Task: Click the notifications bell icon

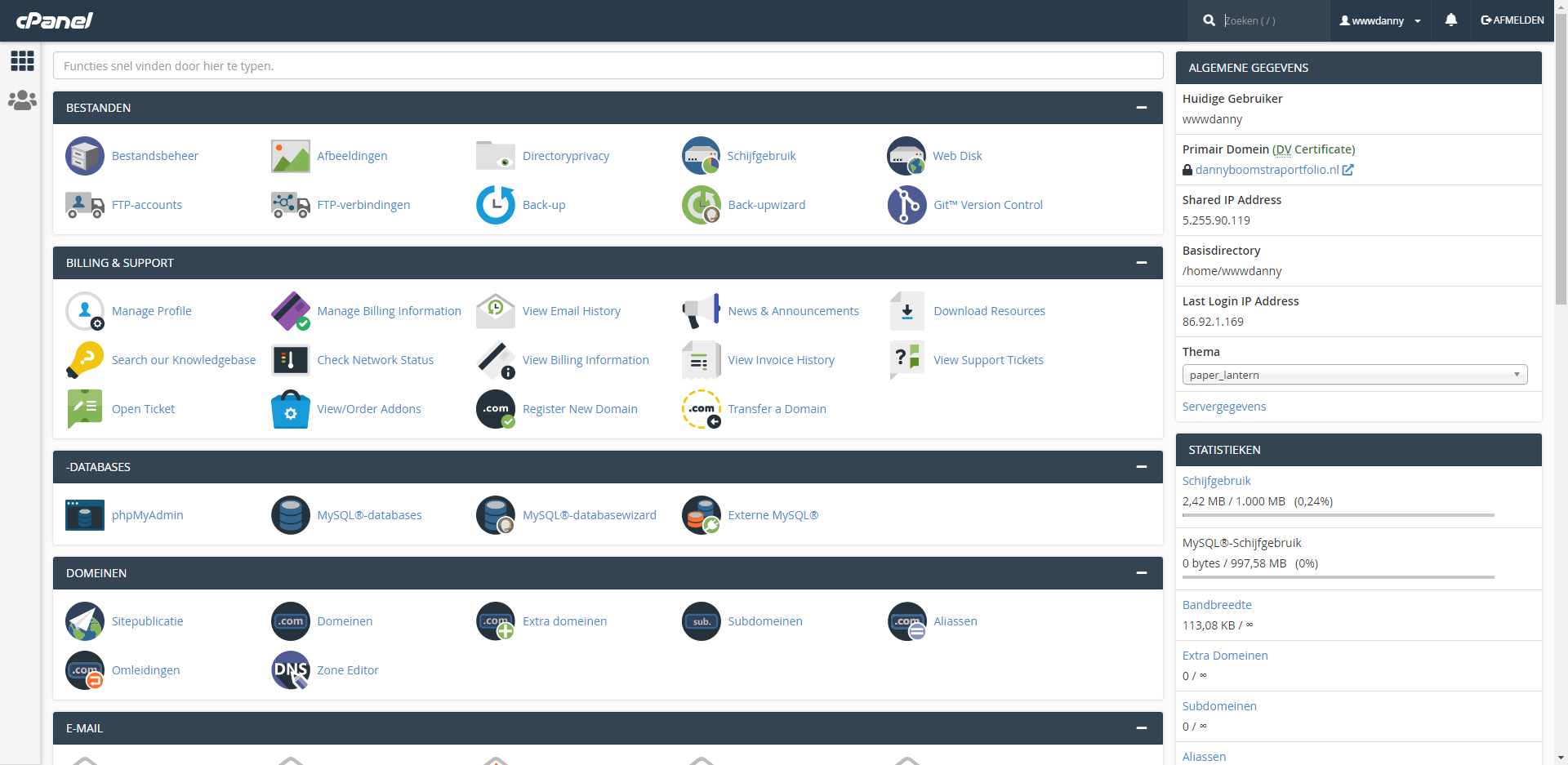Action: 1450,20
